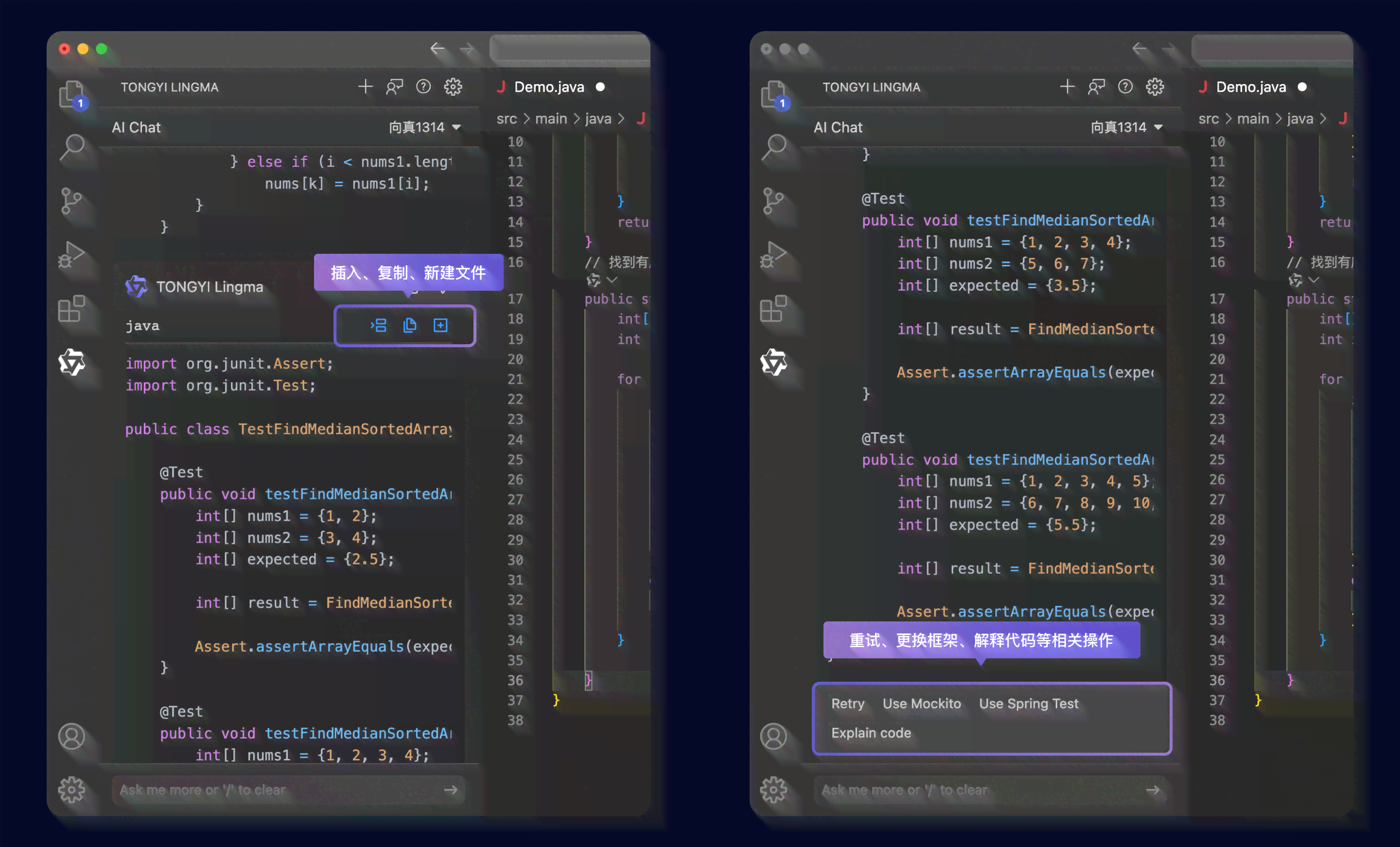Create new file icon in left code block

(x=440, y=325)
